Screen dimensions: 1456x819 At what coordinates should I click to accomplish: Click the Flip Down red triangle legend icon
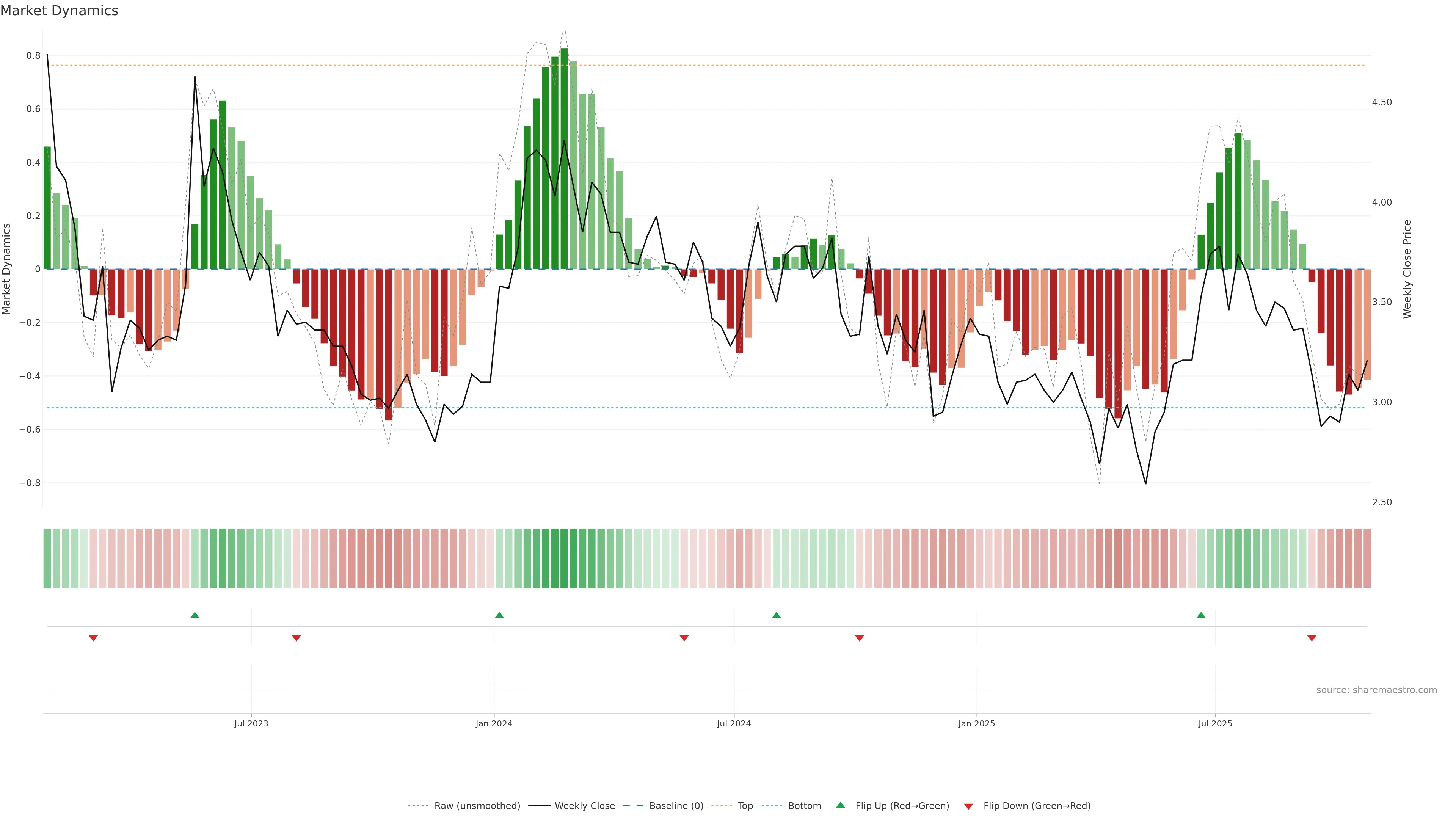968,806
